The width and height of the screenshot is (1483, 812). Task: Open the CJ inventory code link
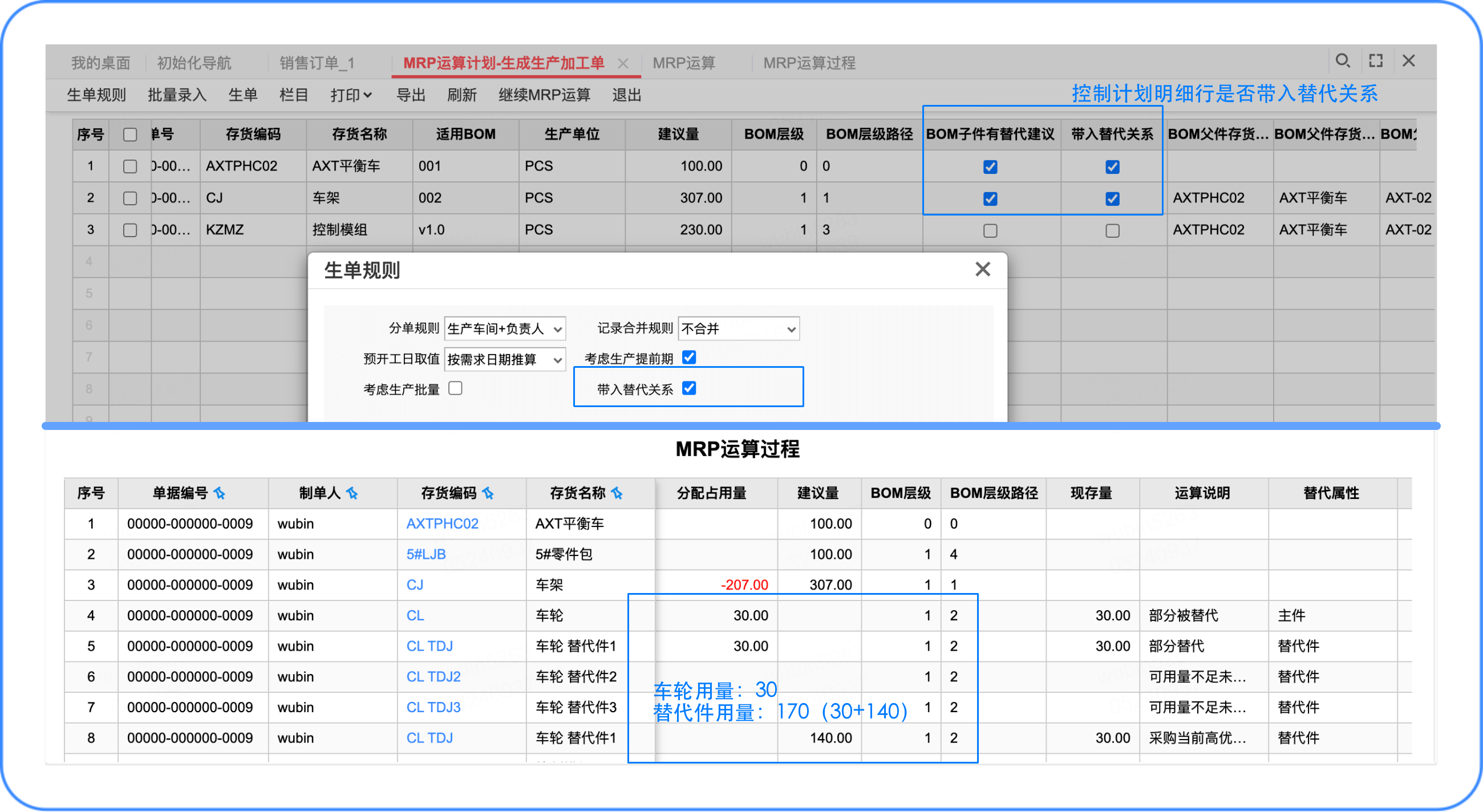pyautogui.click(x=416, y=584)
